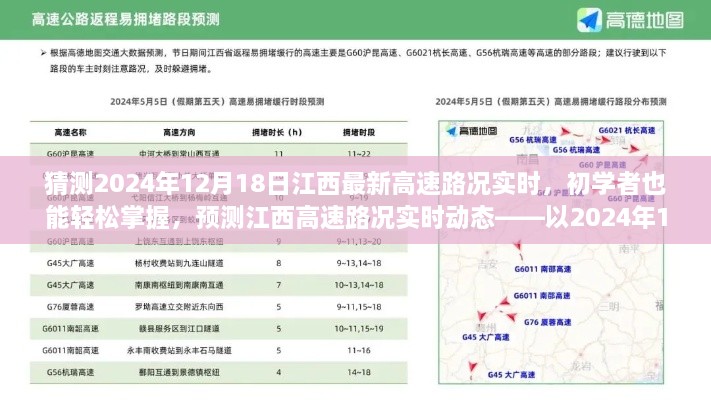The image size is (711, 400).
Task: Click the 永丰南收费站到永丰石马隧道 direction cell
Action: tap(179, 350)
